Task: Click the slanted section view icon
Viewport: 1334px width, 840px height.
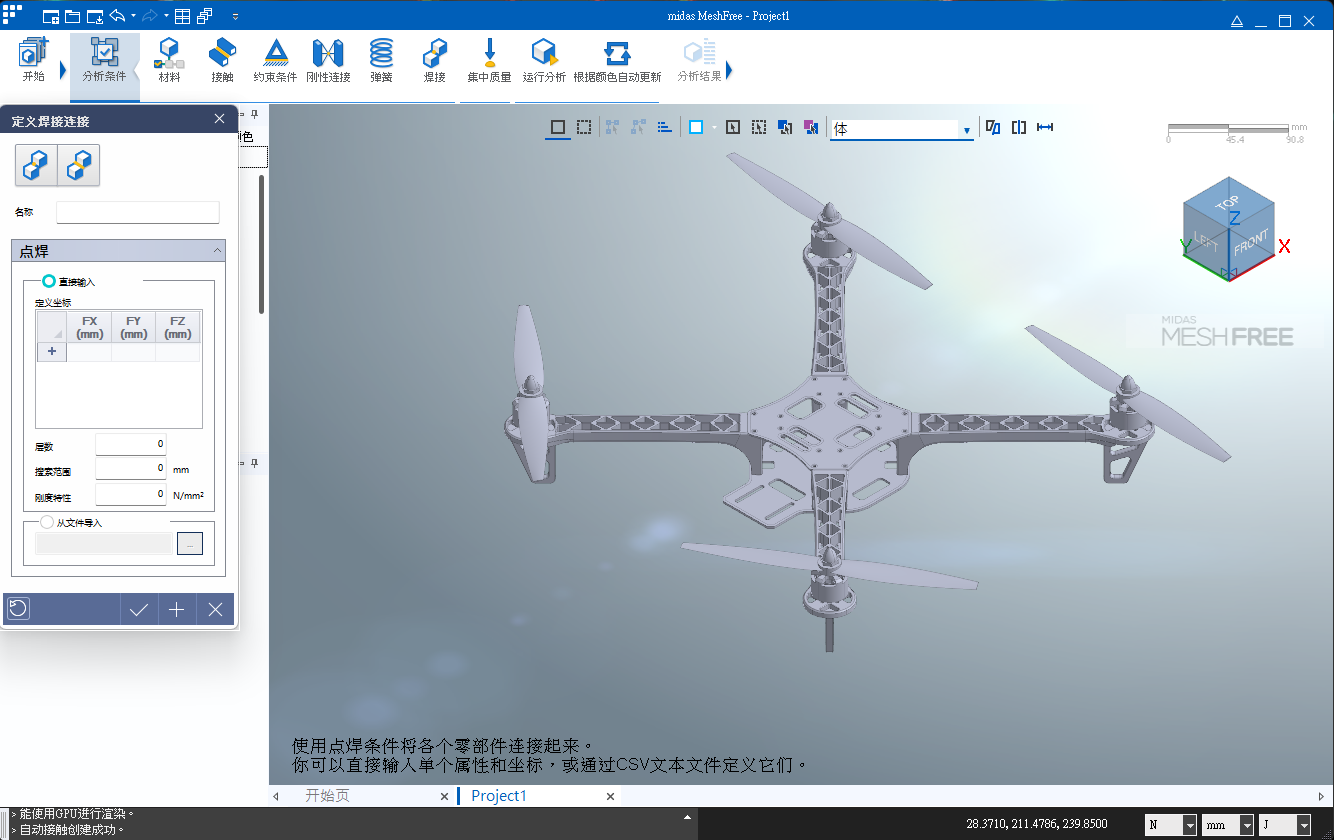Action: pyautogui.click(x=993, y=127)
